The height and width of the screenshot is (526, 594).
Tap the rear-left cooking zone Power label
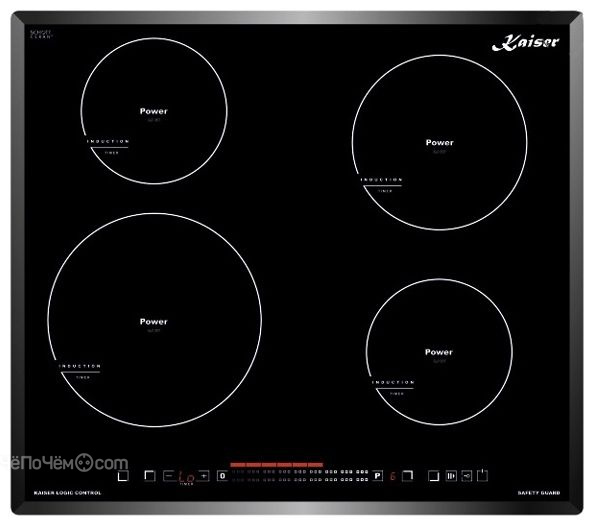coord(153,111)
